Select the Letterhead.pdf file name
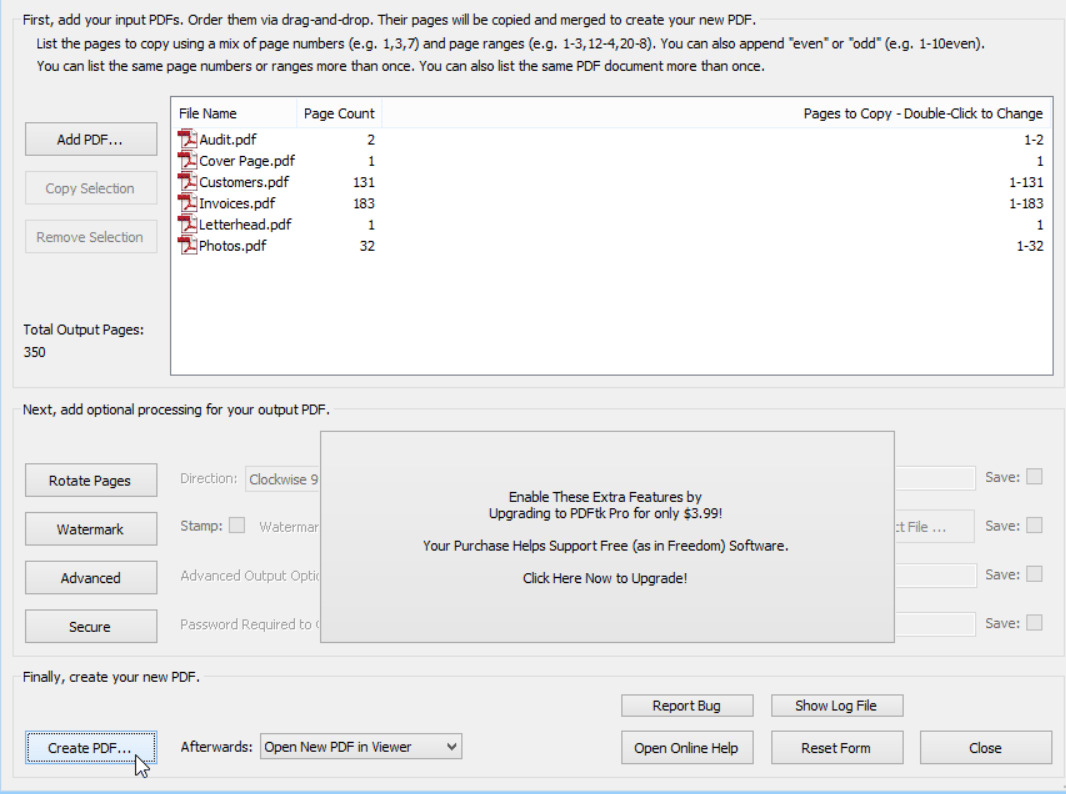Screen dimensions: 1066x794 [245, 224]
